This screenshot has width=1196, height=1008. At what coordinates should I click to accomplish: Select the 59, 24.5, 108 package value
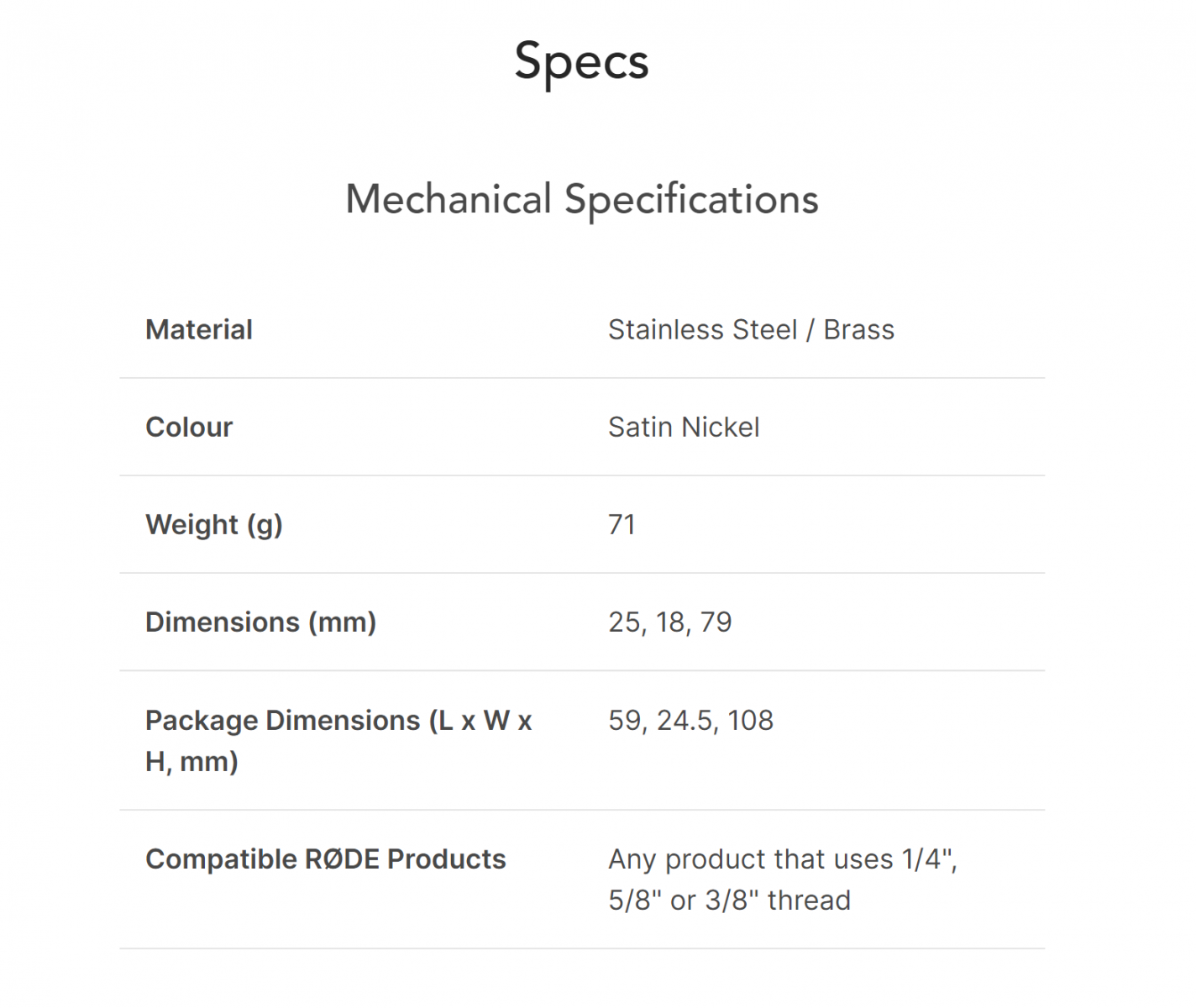[690, 720]
